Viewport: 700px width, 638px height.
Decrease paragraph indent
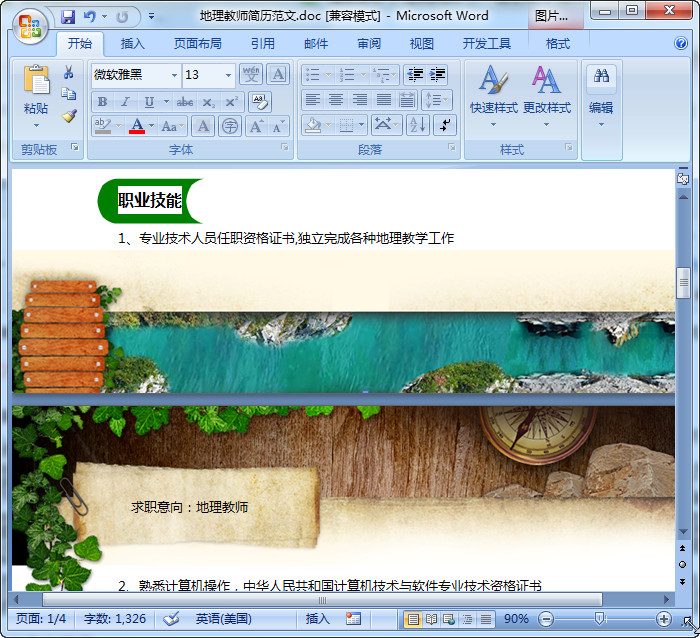click(x=415, y=75)
